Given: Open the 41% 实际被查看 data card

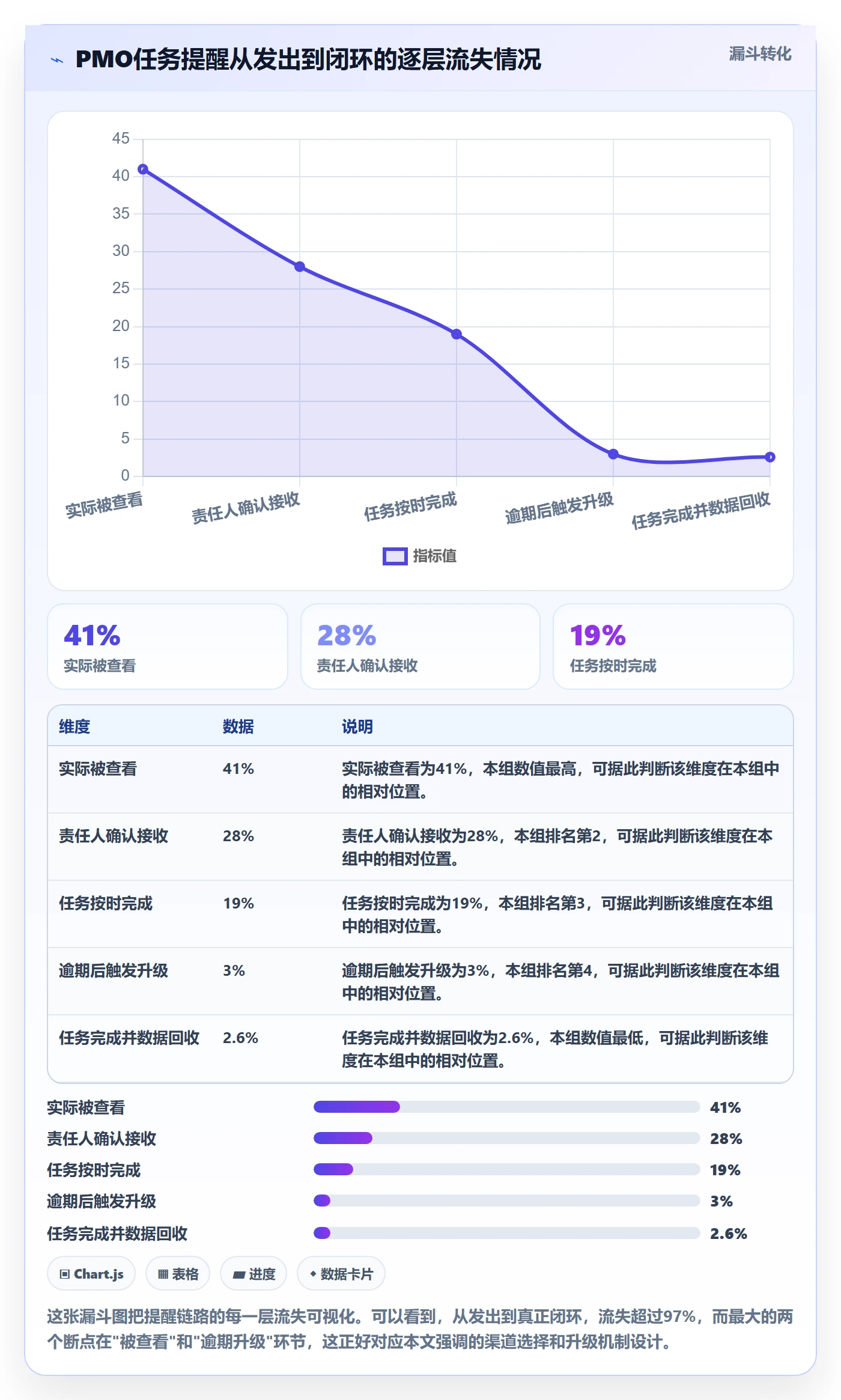Looking at the screenshot, I should pos(168,647).
